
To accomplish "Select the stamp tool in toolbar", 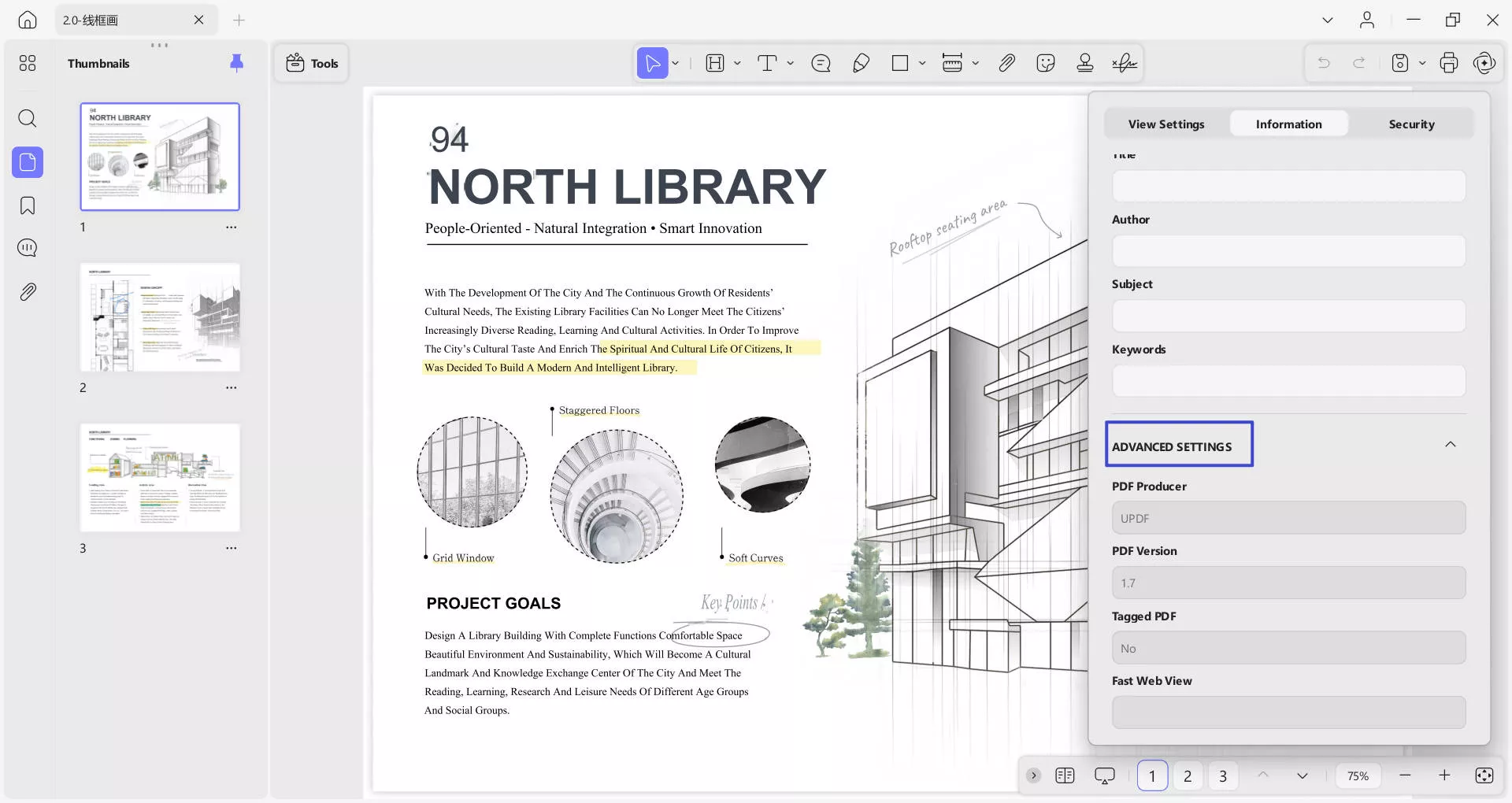I will (1084, 64).
